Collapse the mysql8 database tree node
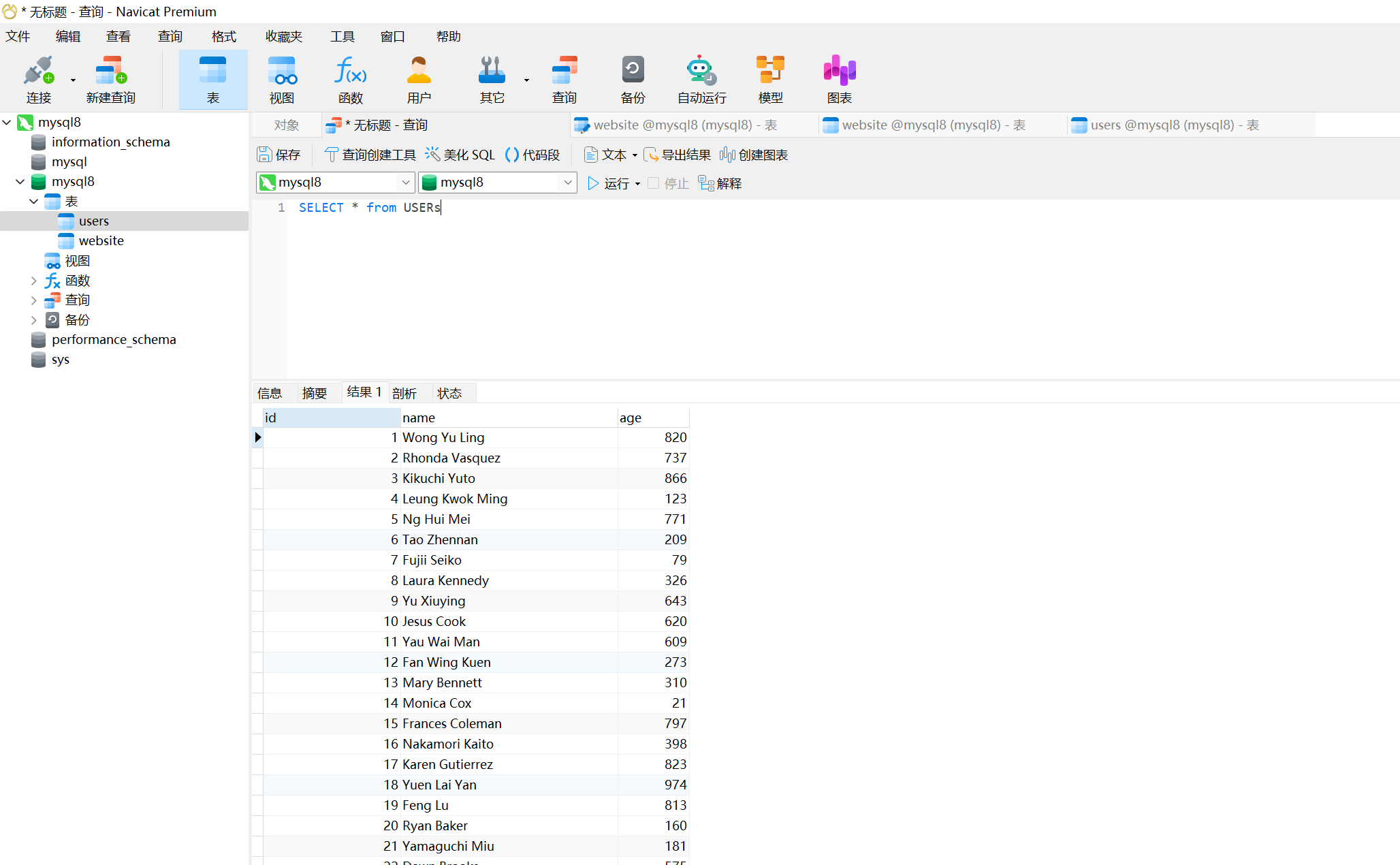The height and width of the screenshot is (865, 1400). (20, 182)
